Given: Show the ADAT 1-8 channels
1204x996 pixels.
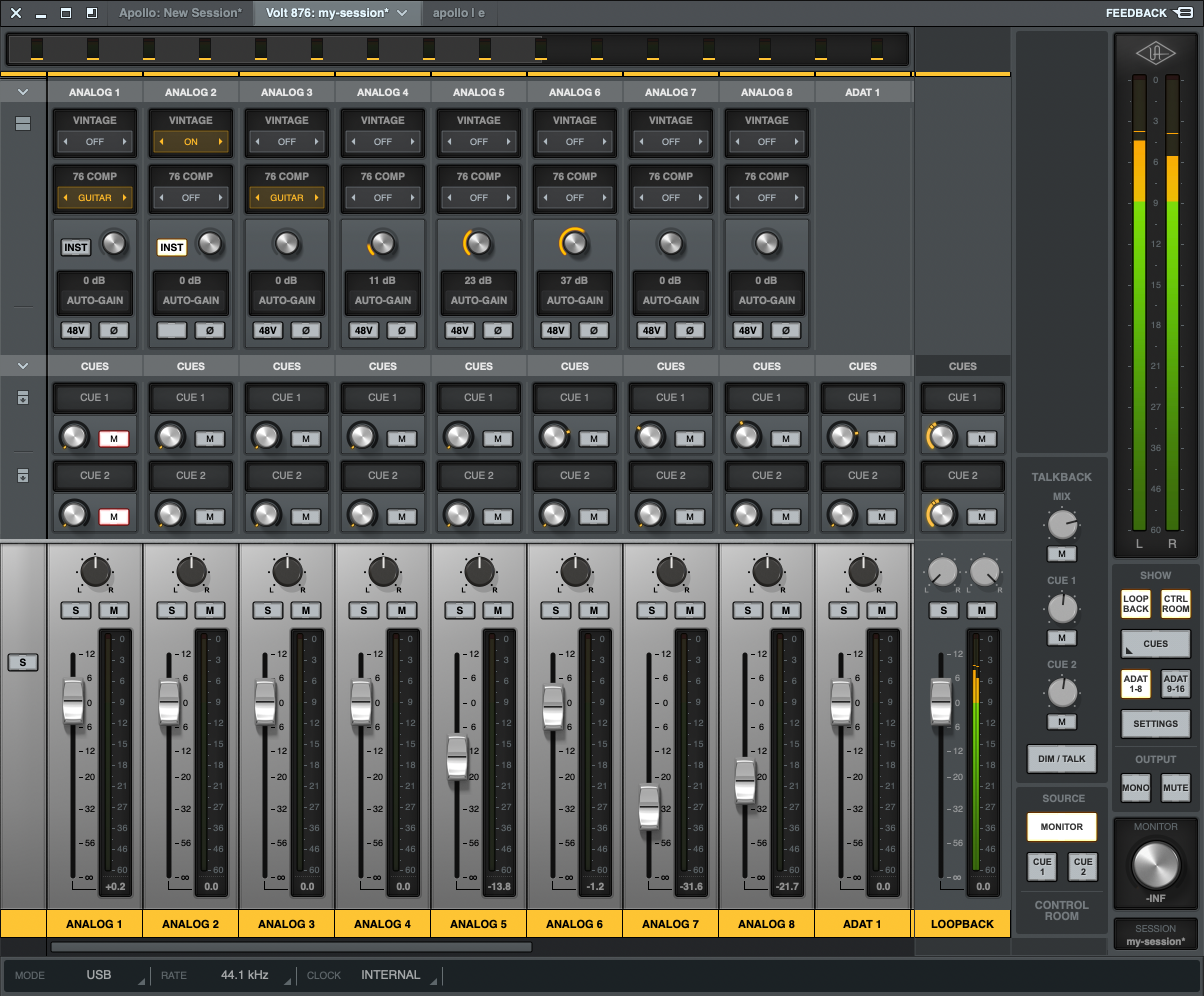Looking at the screenshot, I should [x=1135, y=683].
